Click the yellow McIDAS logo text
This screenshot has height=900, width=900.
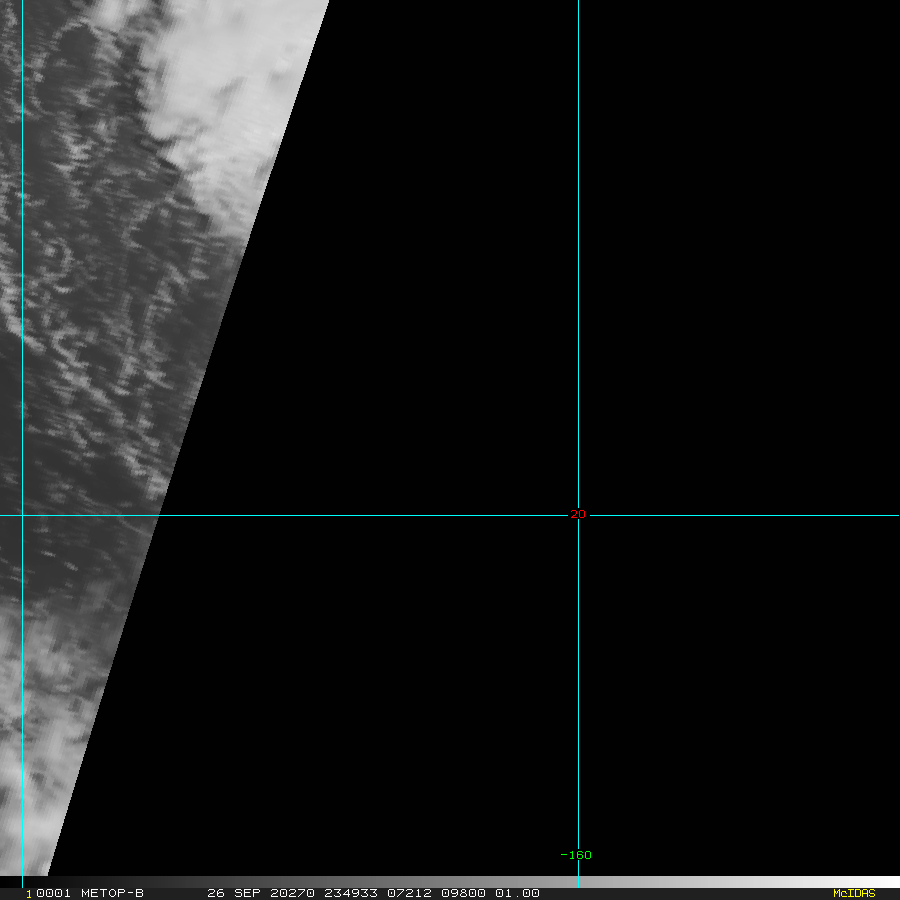click(854, 893)
